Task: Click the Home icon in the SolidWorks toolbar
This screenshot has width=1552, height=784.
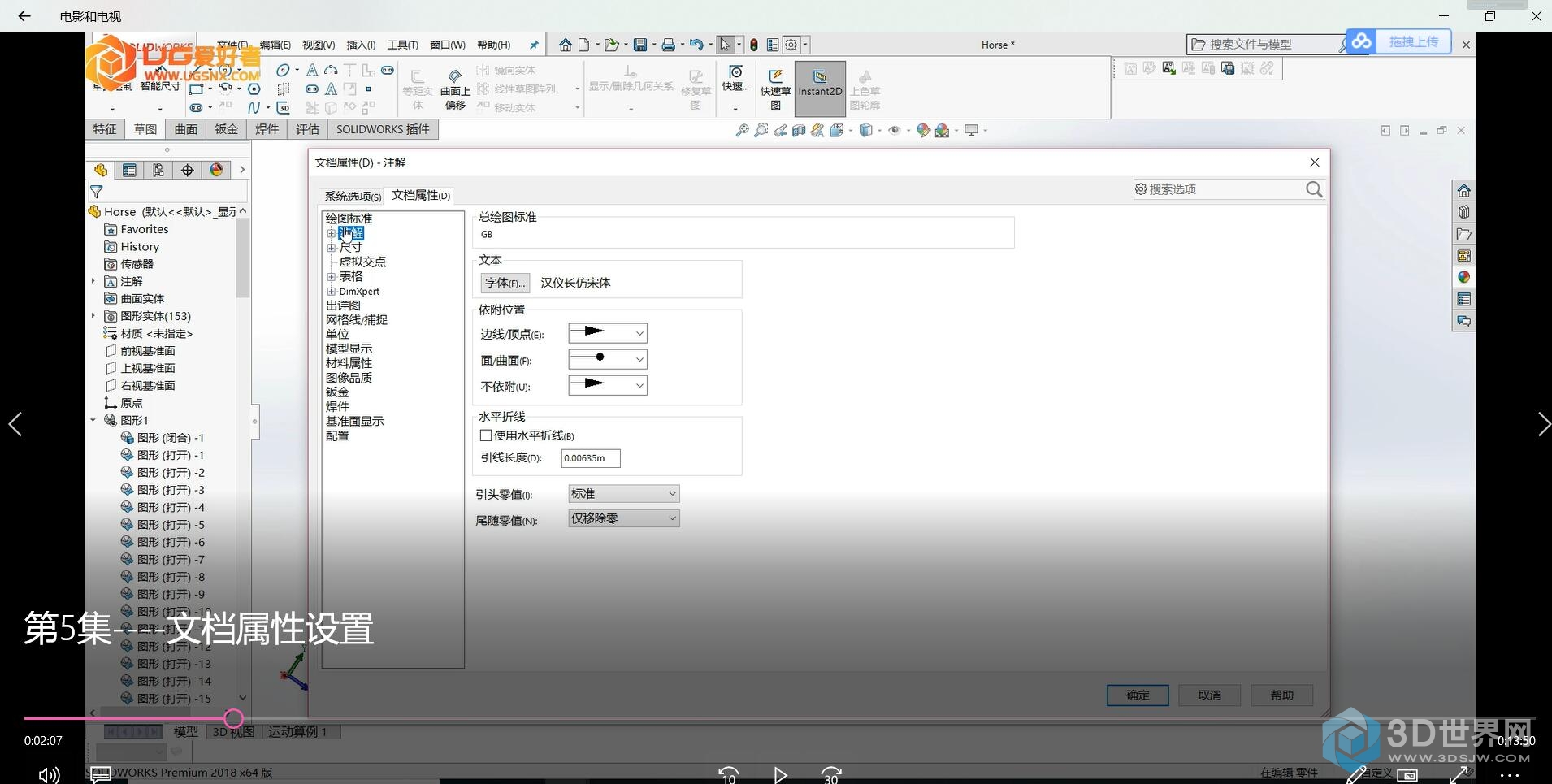Action: (x=566, y=45)
